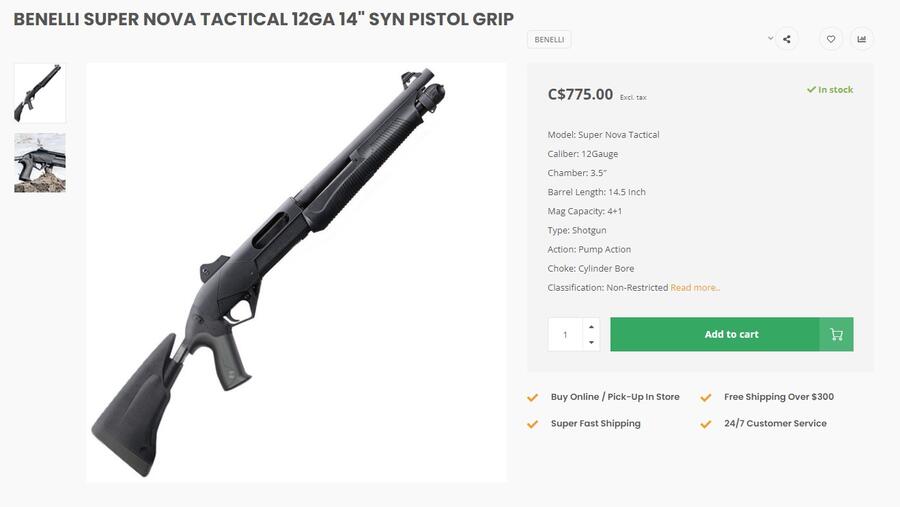Select the first shotgun thumbnail
This screenshot has height=507, width=900.
40,93
